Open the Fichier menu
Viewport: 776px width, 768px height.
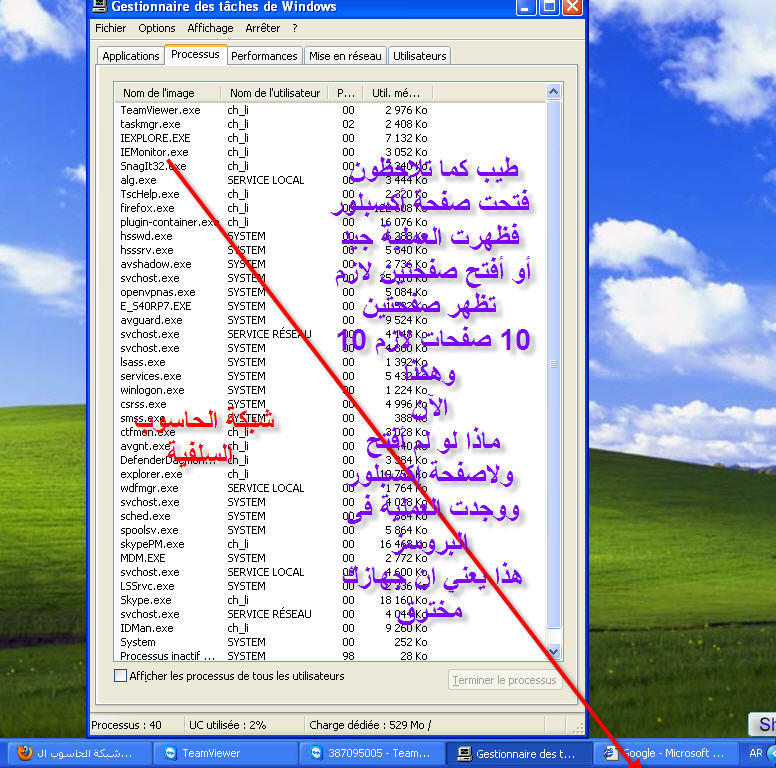[110, 28]
